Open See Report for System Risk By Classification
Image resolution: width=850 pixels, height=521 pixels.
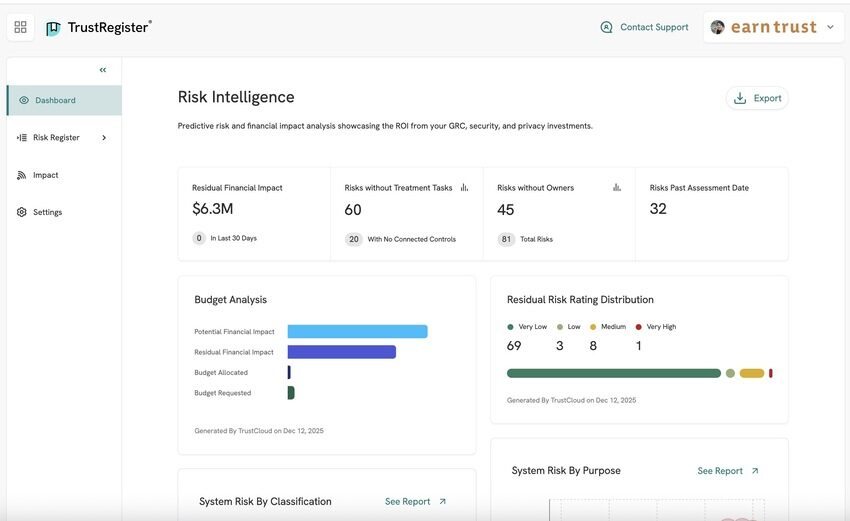[408, 501]
